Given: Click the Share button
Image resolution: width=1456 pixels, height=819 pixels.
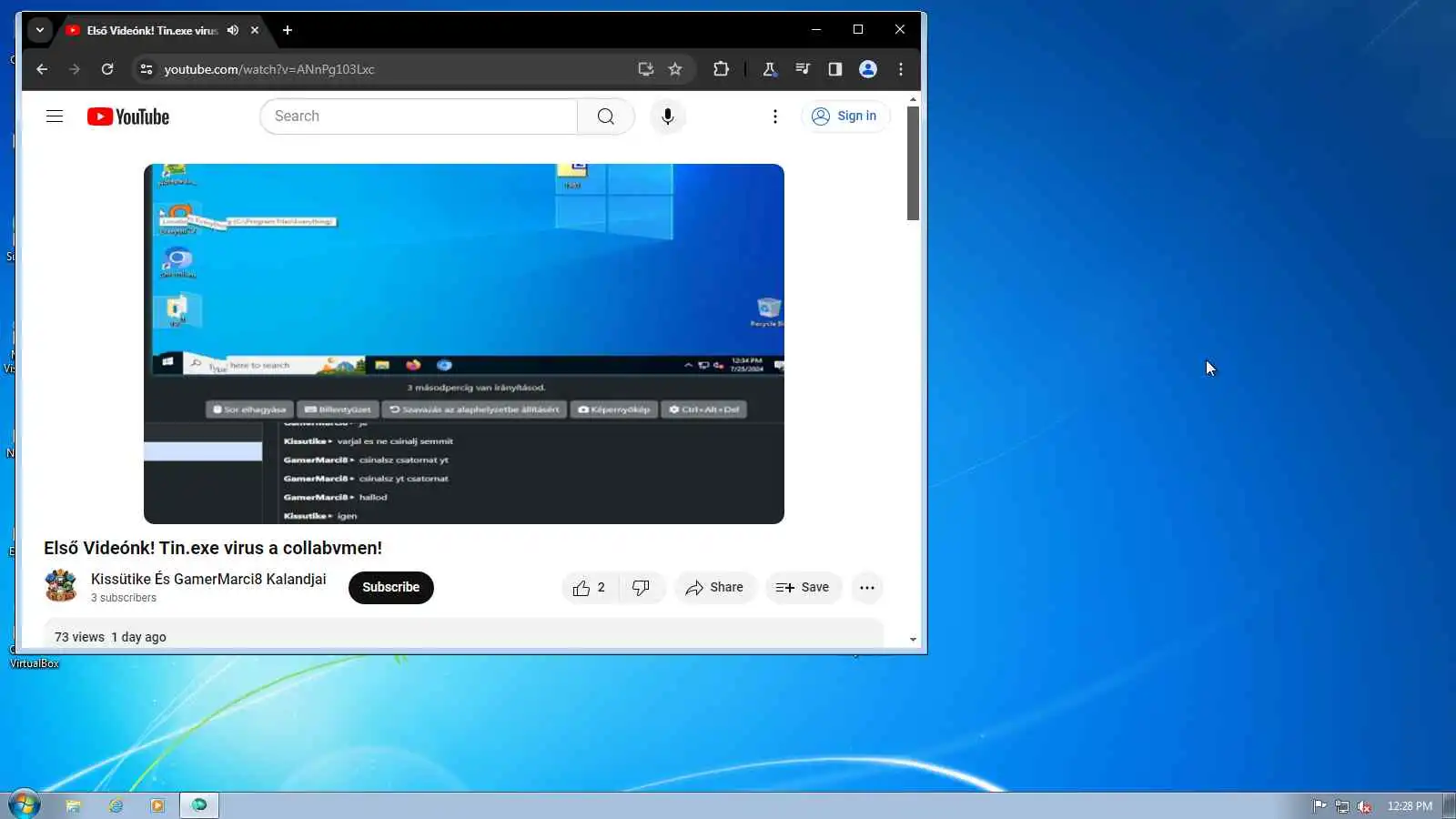Looking at the screenshot, I should click(715, 588).
